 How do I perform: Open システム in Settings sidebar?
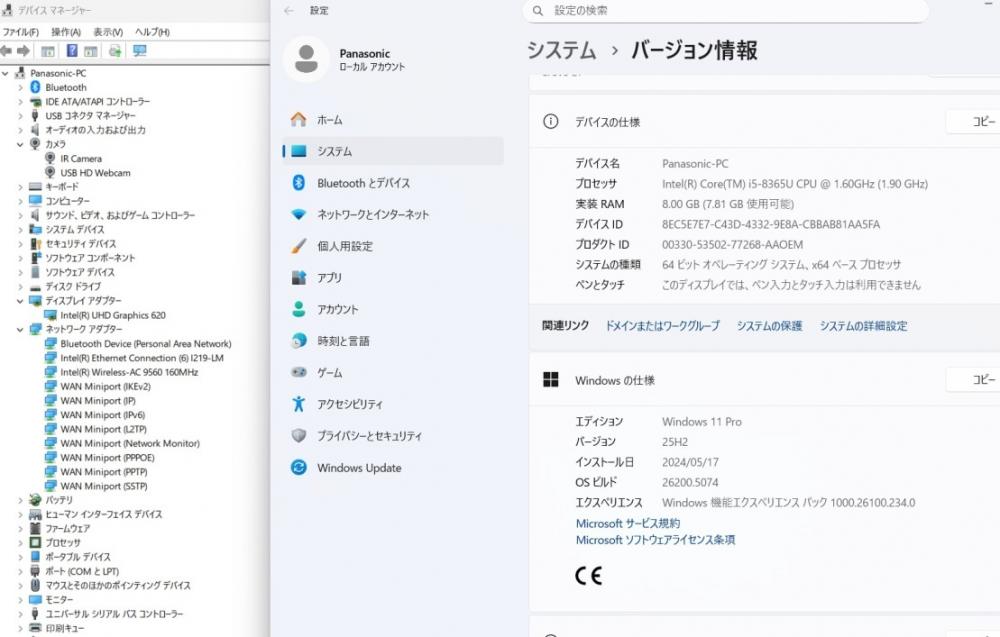(x=393, y=151)
